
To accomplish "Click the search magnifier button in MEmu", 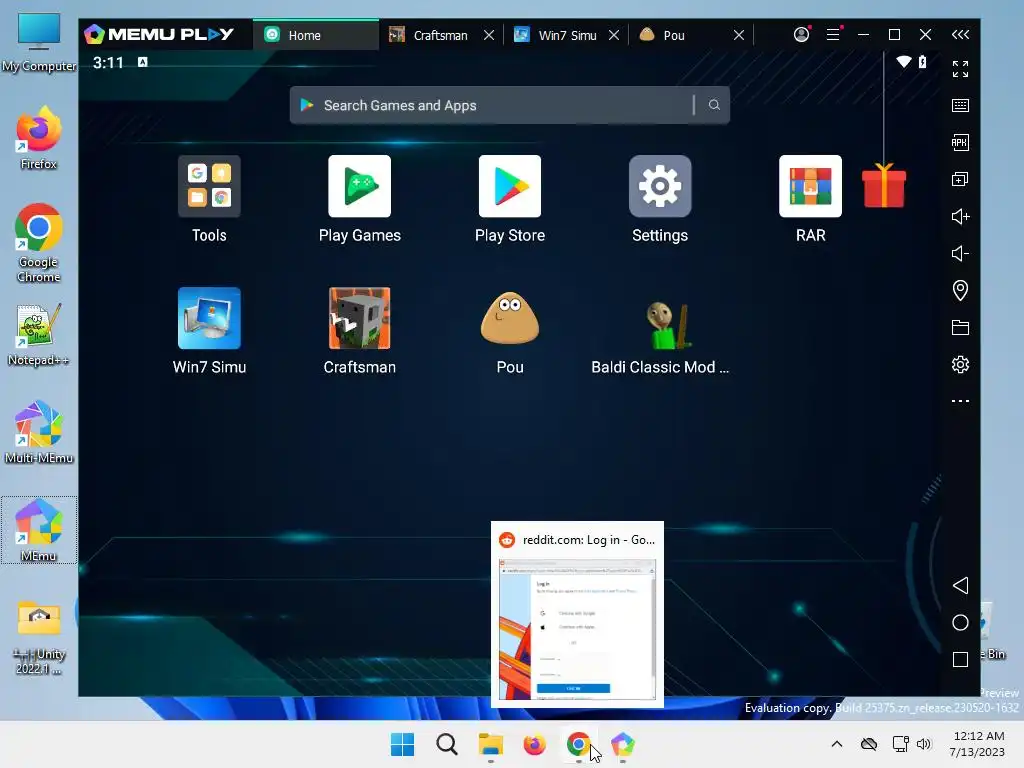I will point(714,105).
